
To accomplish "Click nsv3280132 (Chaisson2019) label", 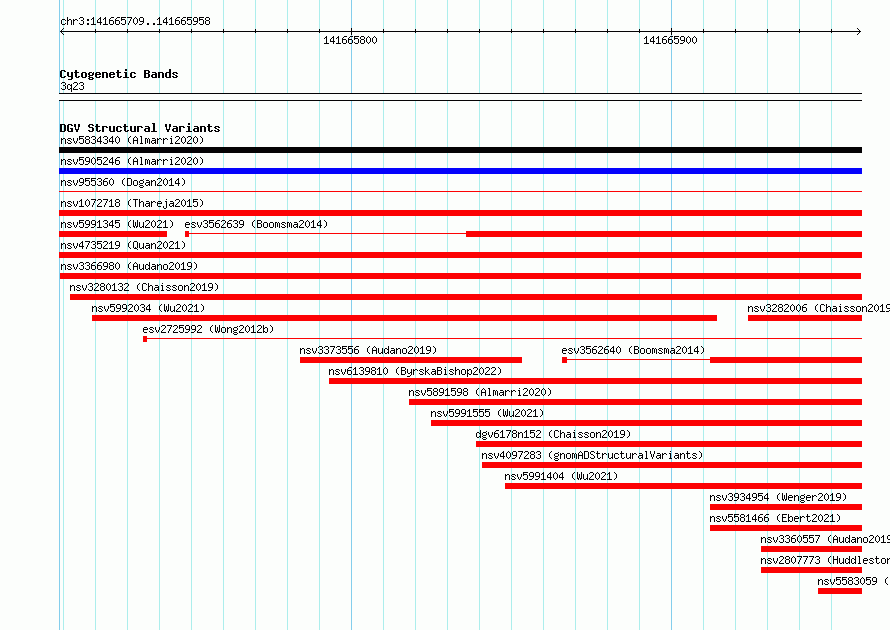I will 144,287.
